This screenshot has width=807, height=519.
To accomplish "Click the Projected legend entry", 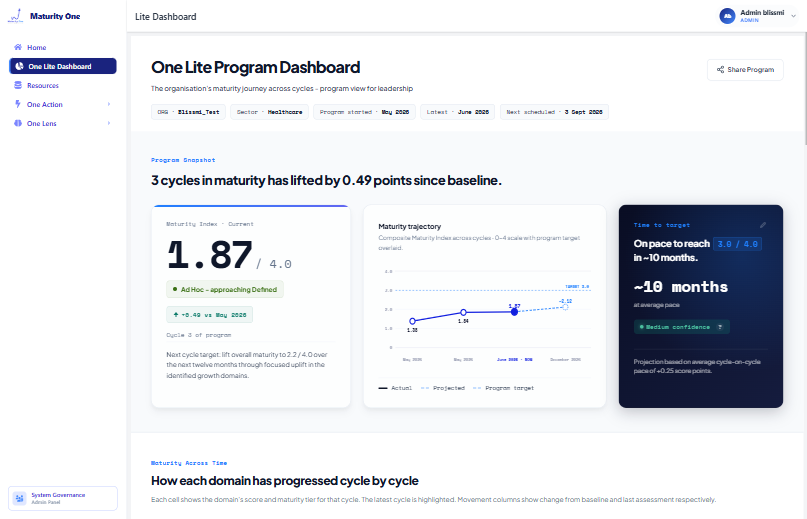I will coord(443,388).
